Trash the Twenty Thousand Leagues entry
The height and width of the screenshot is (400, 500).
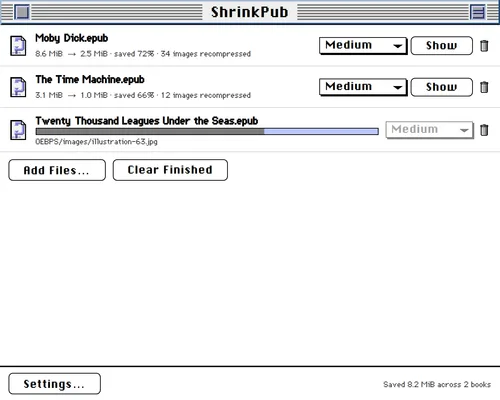[x=484, y=130]
